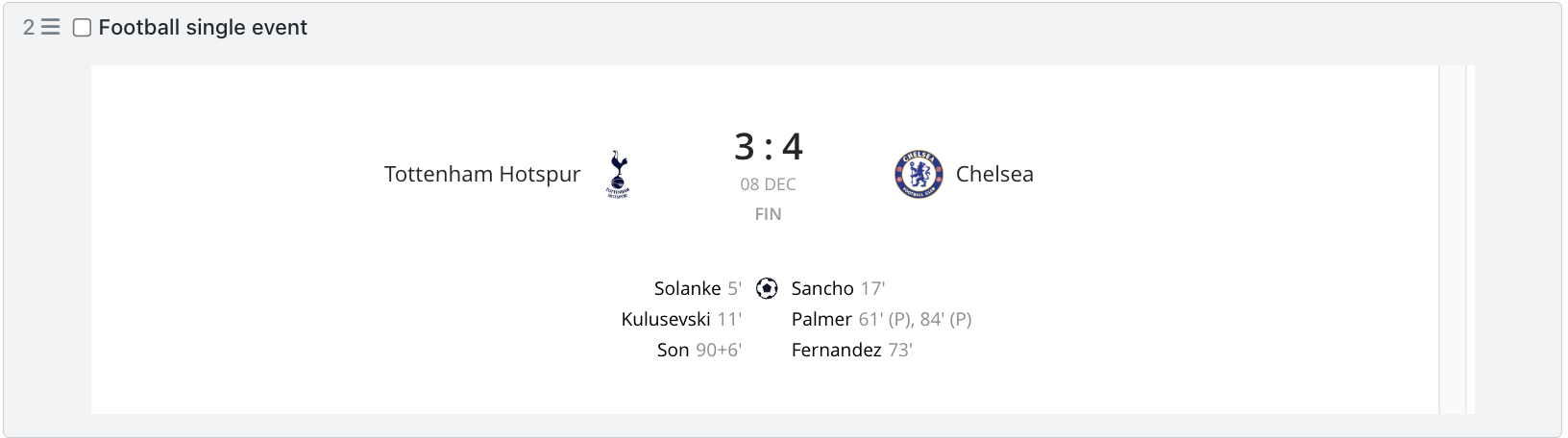The height and width of the screenshot is (438, 1568).
Task: Select the Tottenham Hotspur team name
Action: coord(482,174)
